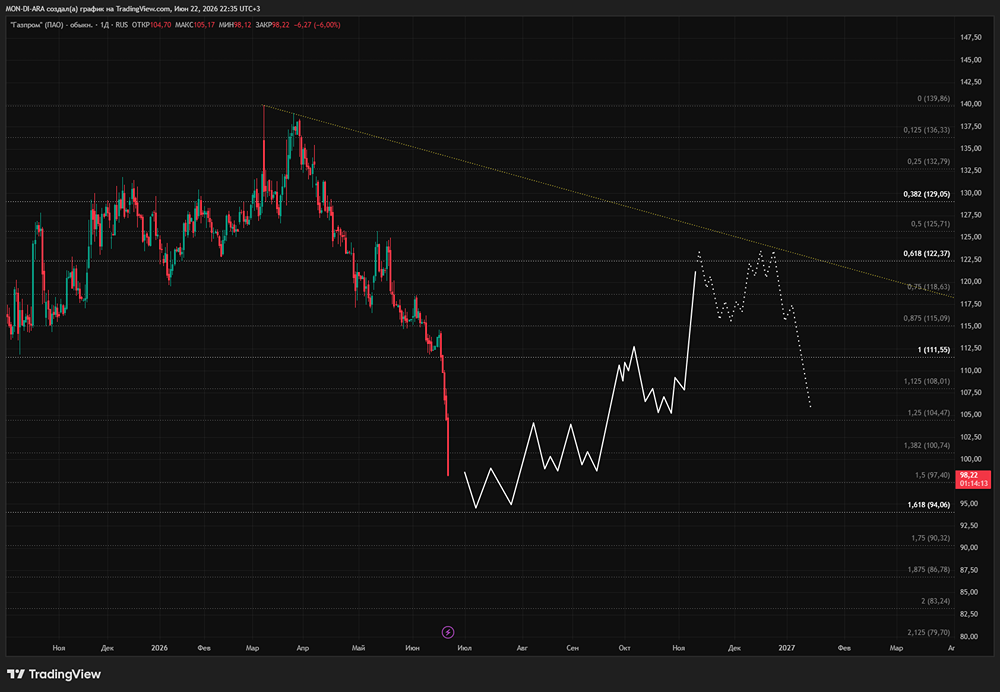
Task: Click the 2026 label on time axis
Action: [159, 648]
